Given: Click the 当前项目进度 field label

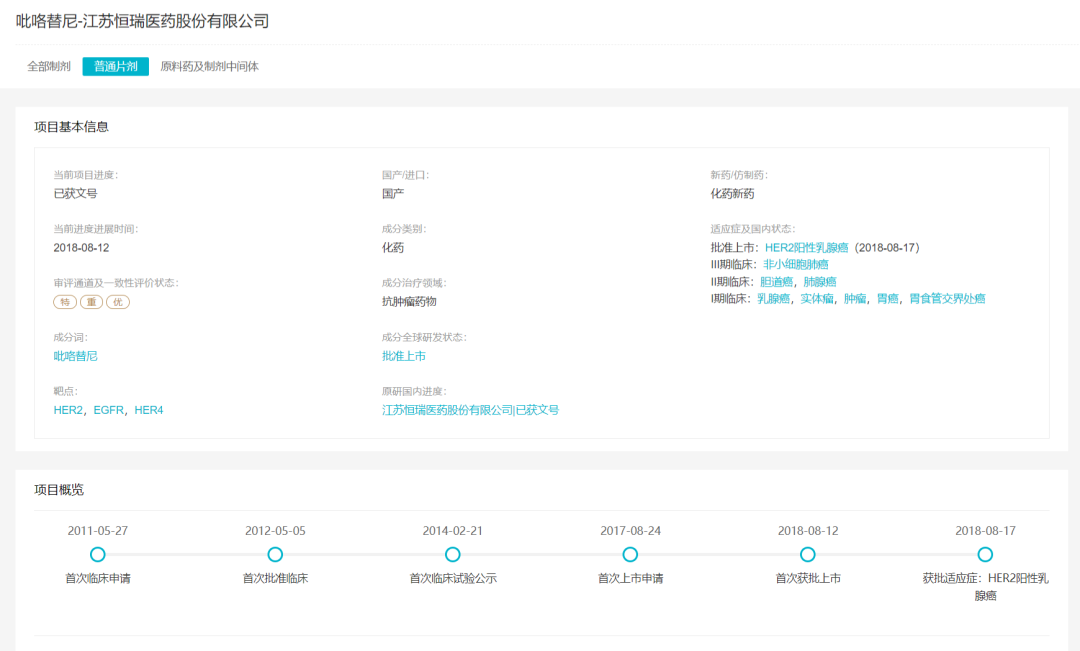Looking at the screenshot, I should [86, 175].
